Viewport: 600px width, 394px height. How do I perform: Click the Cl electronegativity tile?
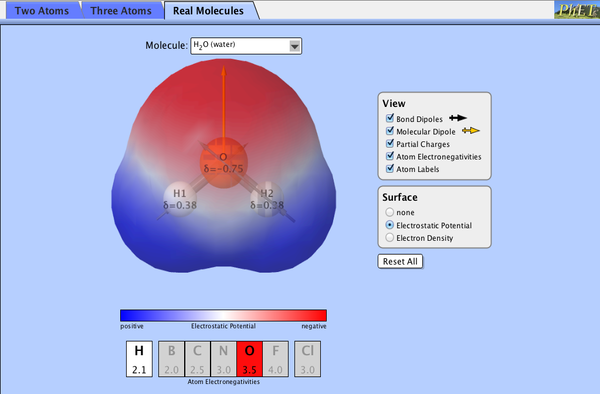pyautogui.click(x=308, y=359)
